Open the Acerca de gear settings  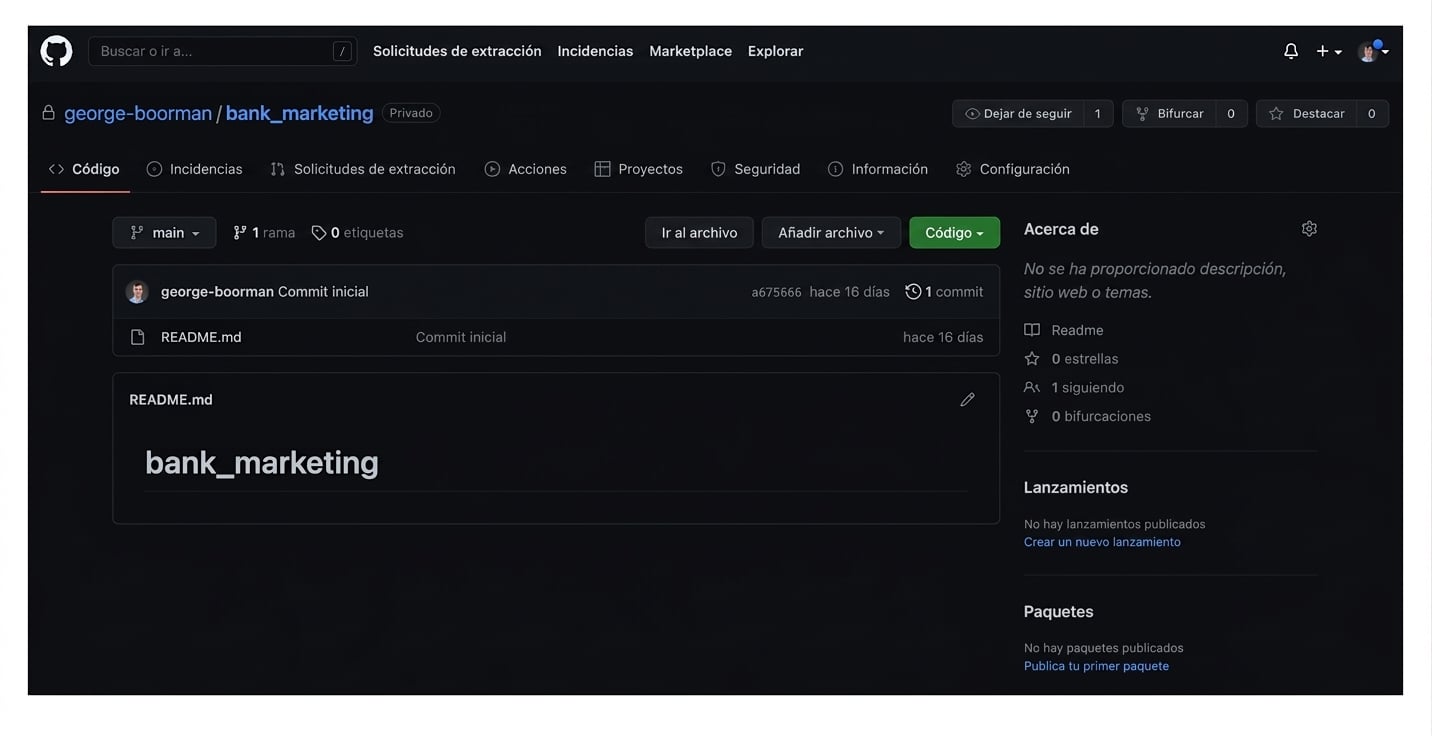[1309, 229]
